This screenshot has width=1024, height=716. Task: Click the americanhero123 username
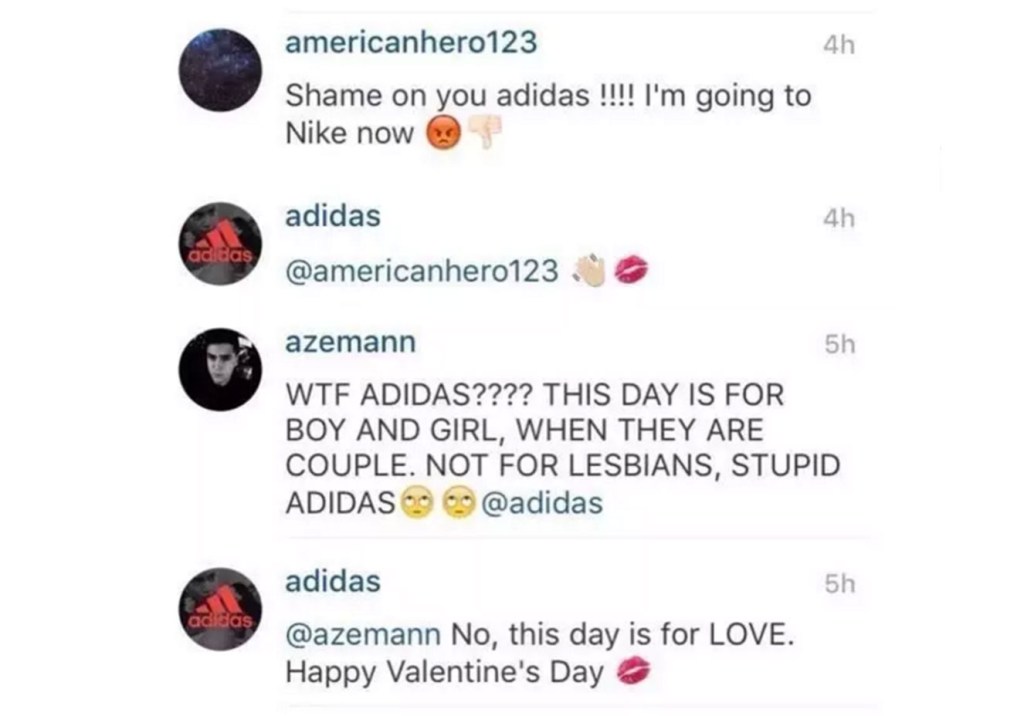(411, 42)
